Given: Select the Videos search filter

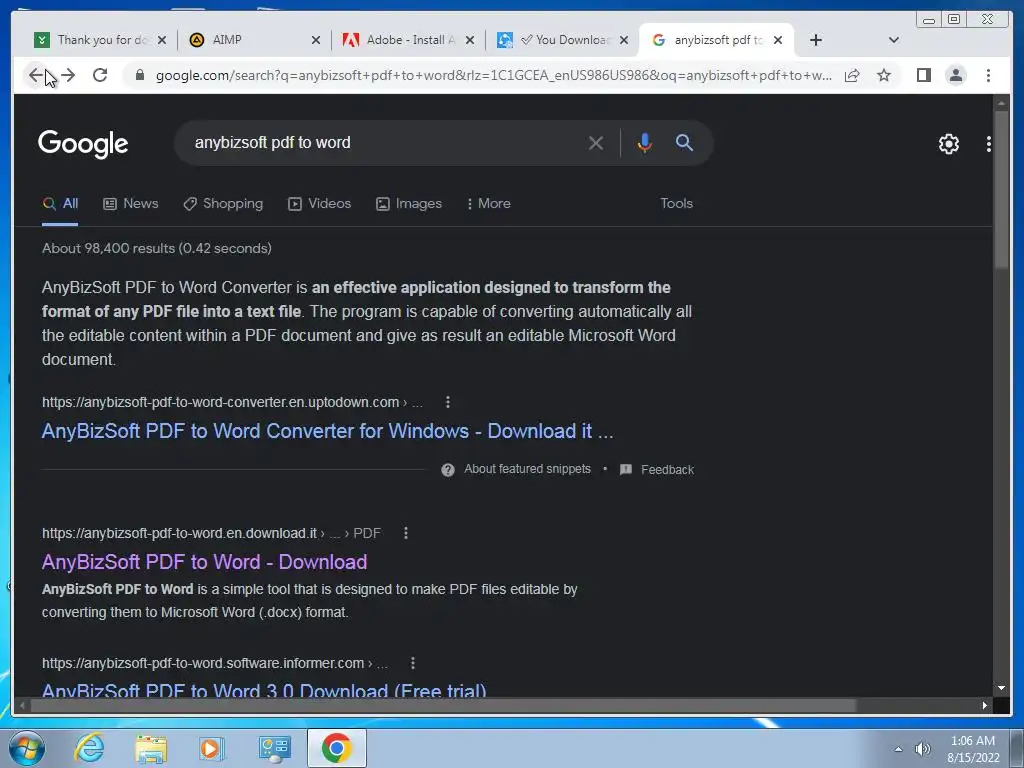Looking at the screenshot, I should [319, 204].
